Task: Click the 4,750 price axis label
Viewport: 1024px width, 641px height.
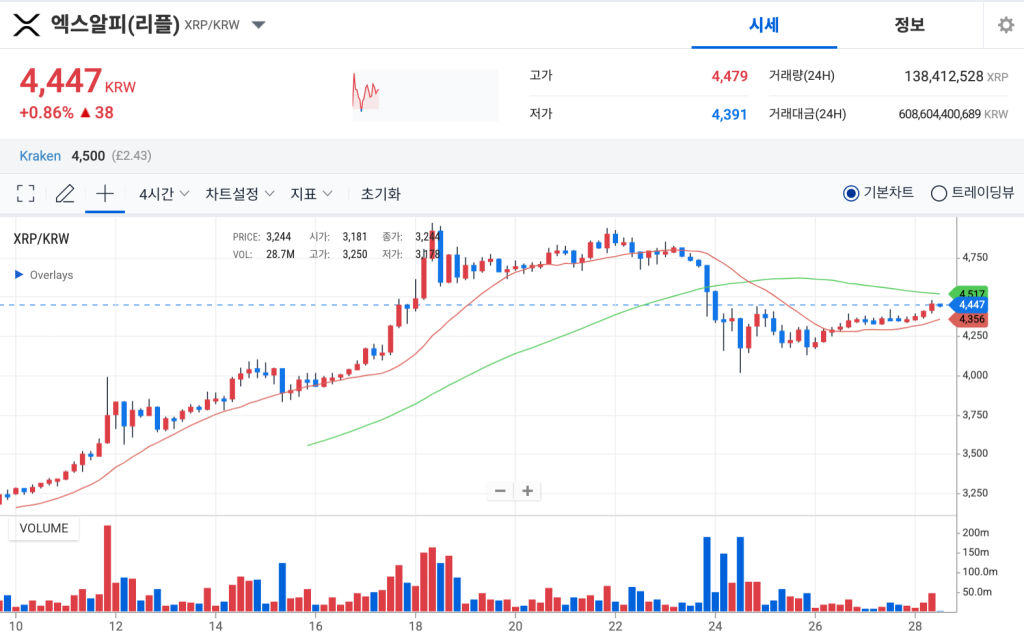Action: click(x=974, y=257)
